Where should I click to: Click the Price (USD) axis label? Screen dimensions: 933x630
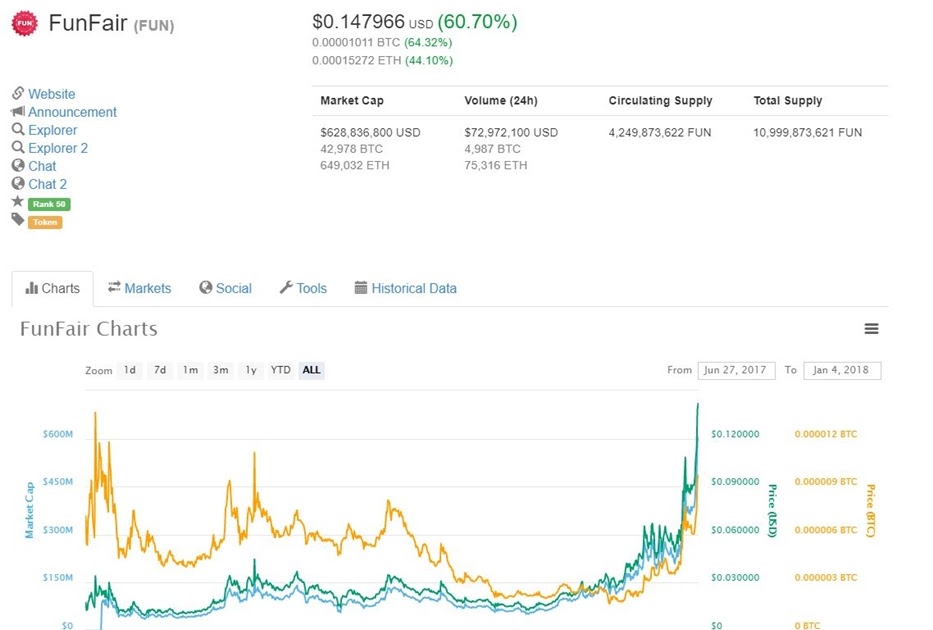772,510
